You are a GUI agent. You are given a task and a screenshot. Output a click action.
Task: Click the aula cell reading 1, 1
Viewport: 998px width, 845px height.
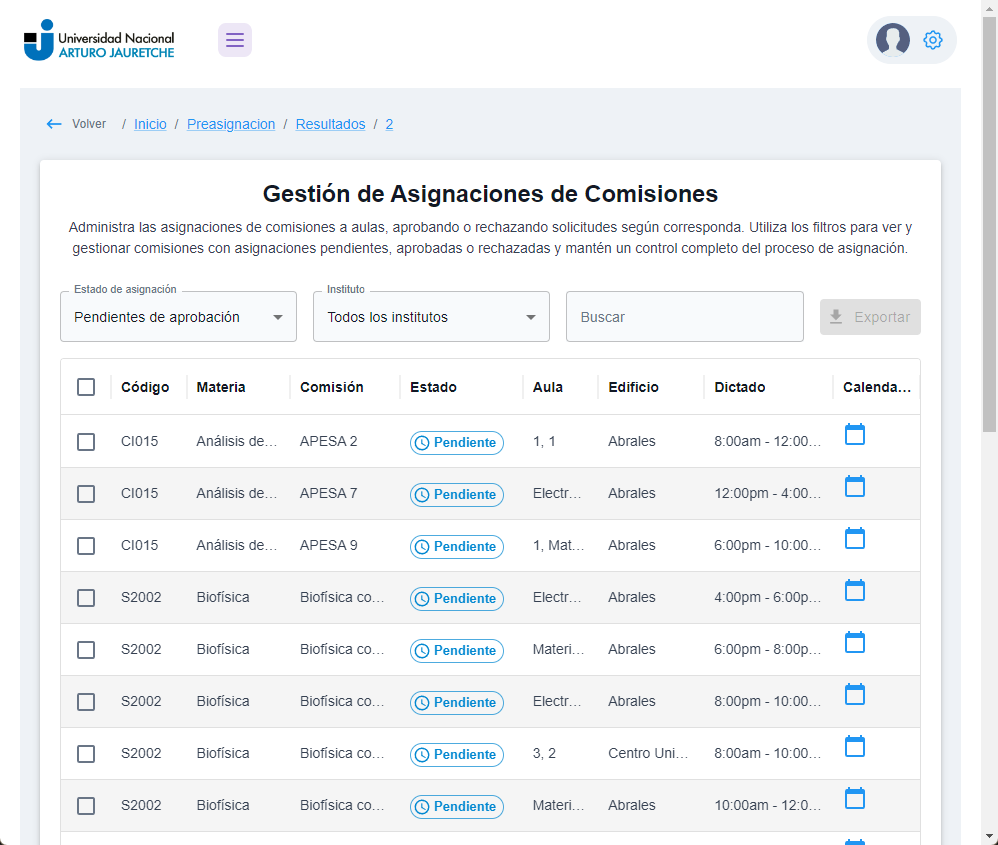click(x=544, y=441)
